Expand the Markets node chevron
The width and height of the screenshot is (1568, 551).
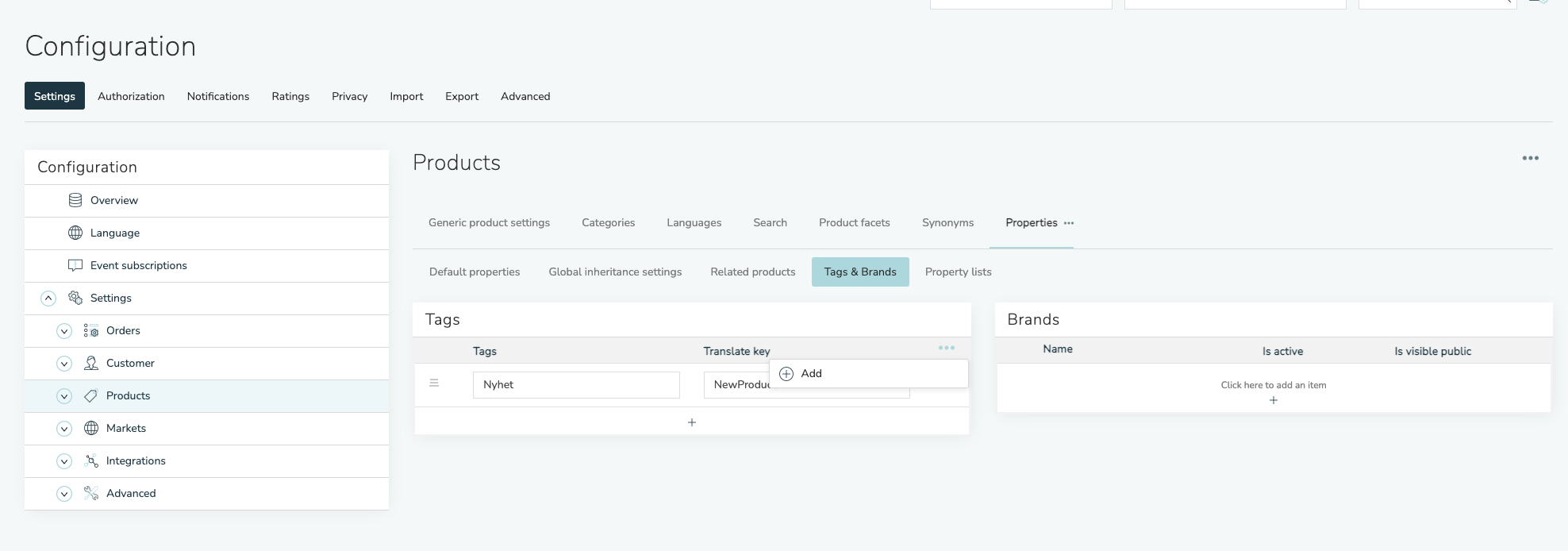pos(64,429)
